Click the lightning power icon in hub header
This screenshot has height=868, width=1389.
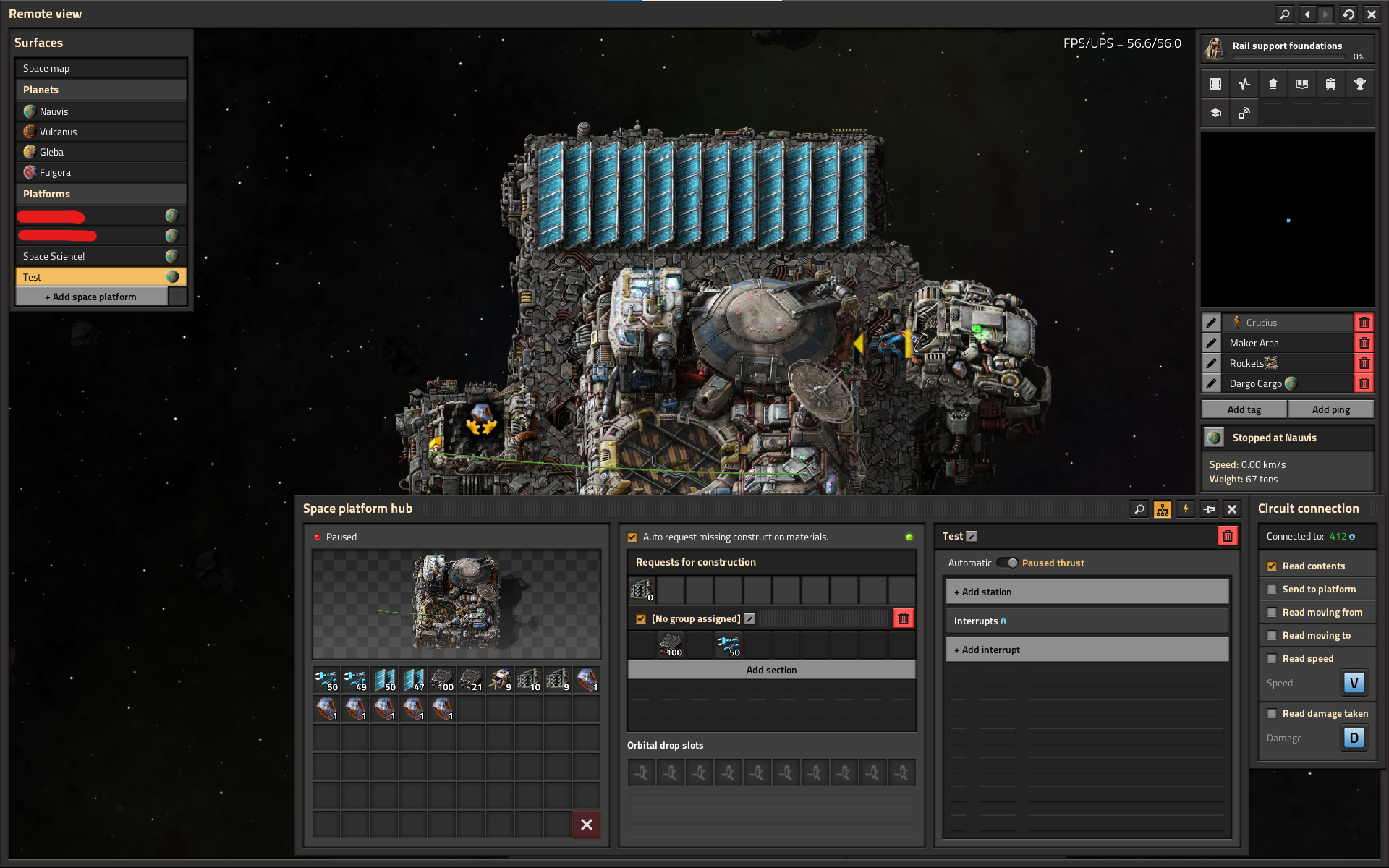[x=1186, y=509]
